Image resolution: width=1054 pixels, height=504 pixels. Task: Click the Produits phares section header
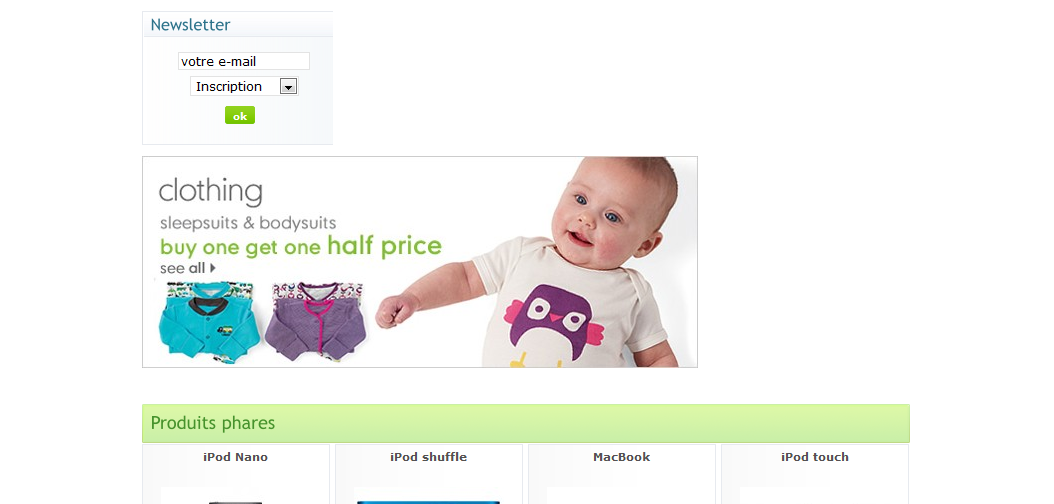coord(526,423)
